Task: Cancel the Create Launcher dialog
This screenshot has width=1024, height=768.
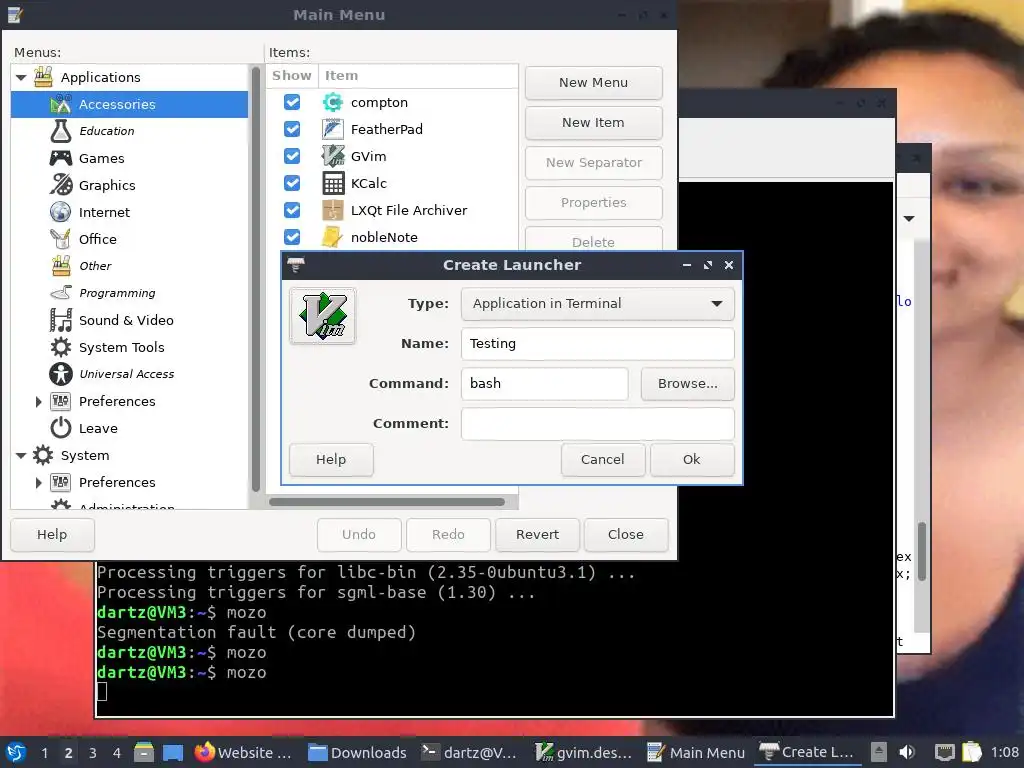Action: click(x=603, y=460)
